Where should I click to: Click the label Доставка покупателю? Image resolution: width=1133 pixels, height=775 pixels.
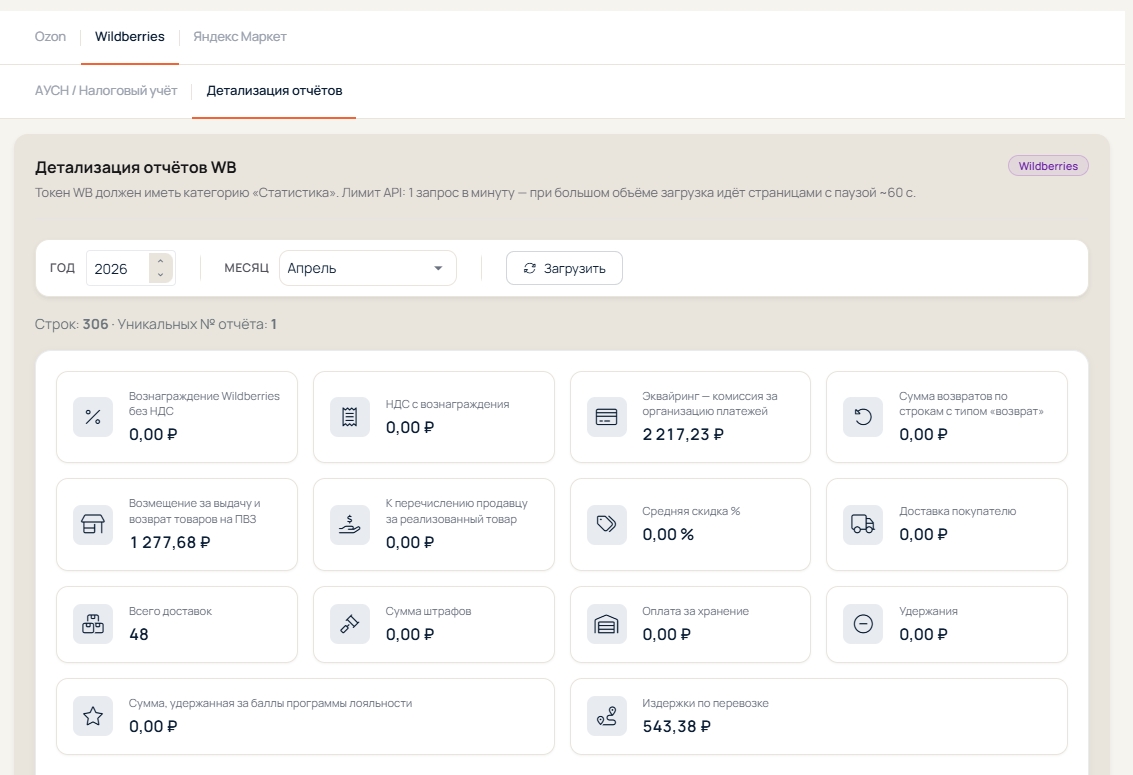[957, 511]
